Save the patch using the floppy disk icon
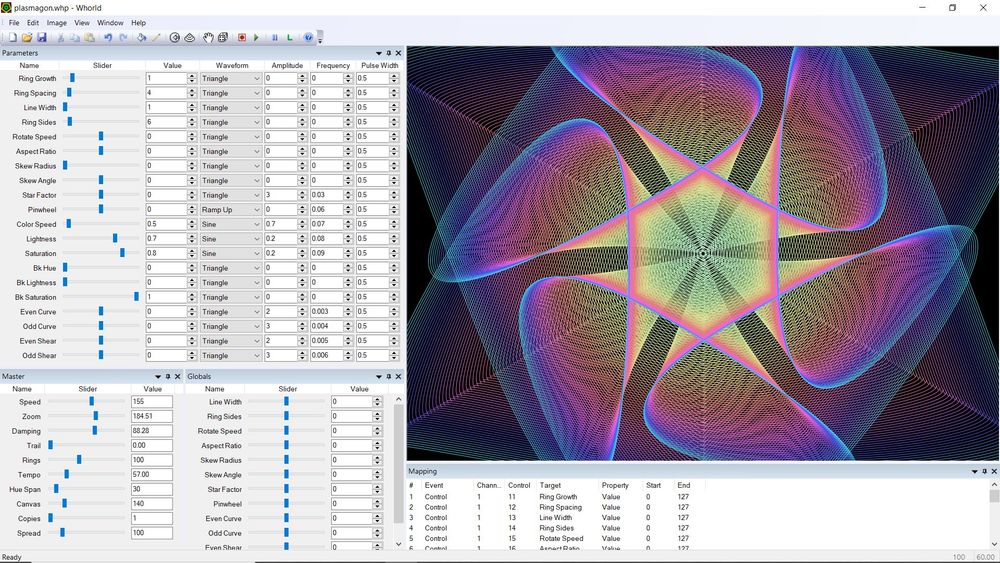The image size is (1000, 563). pos(42,38)
